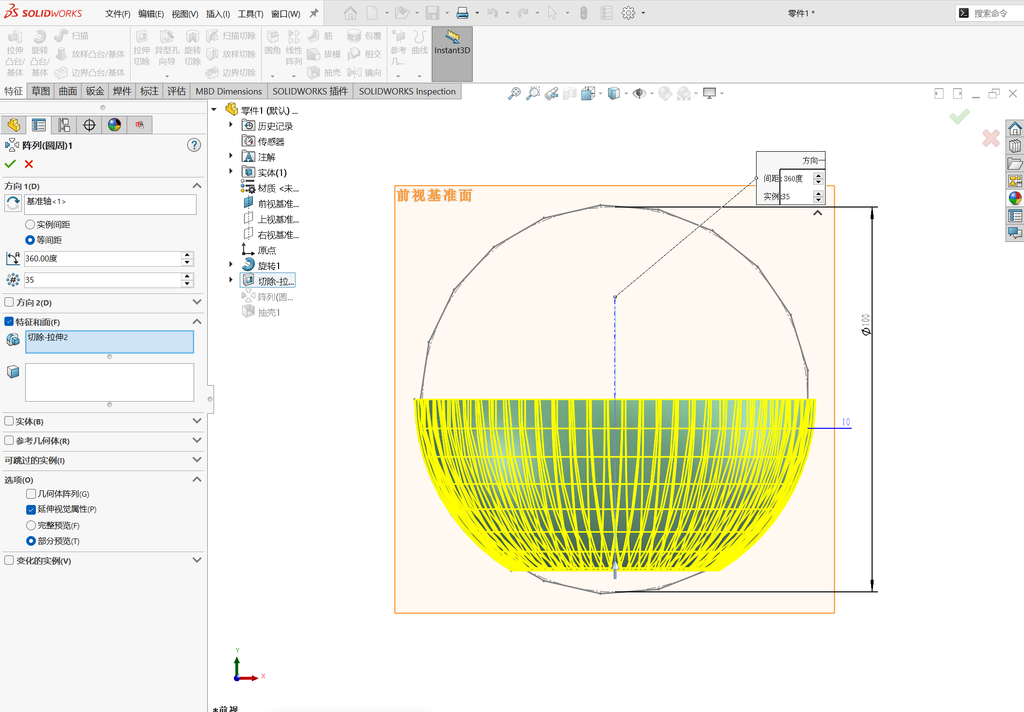Open SOLIDWORKS Forum chat icon in task pane

[x=1015, y=233]
